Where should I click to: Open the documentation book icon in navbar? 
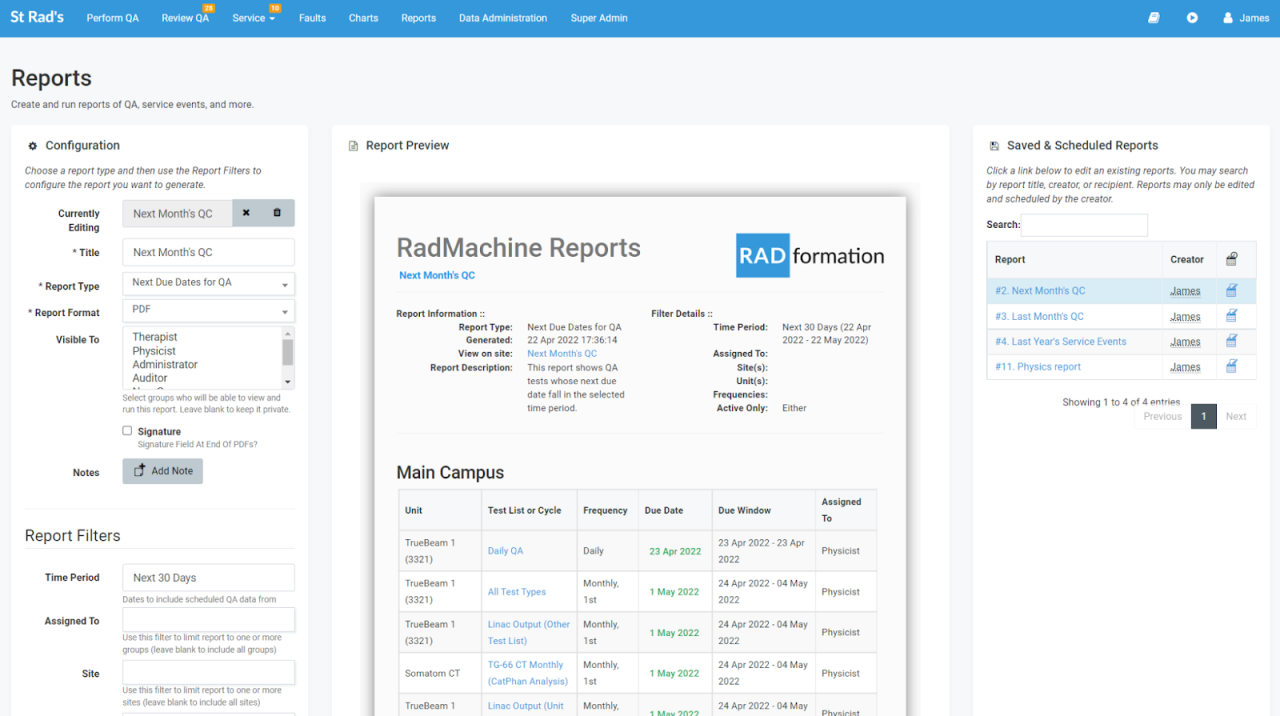(x=1153, y=17)
